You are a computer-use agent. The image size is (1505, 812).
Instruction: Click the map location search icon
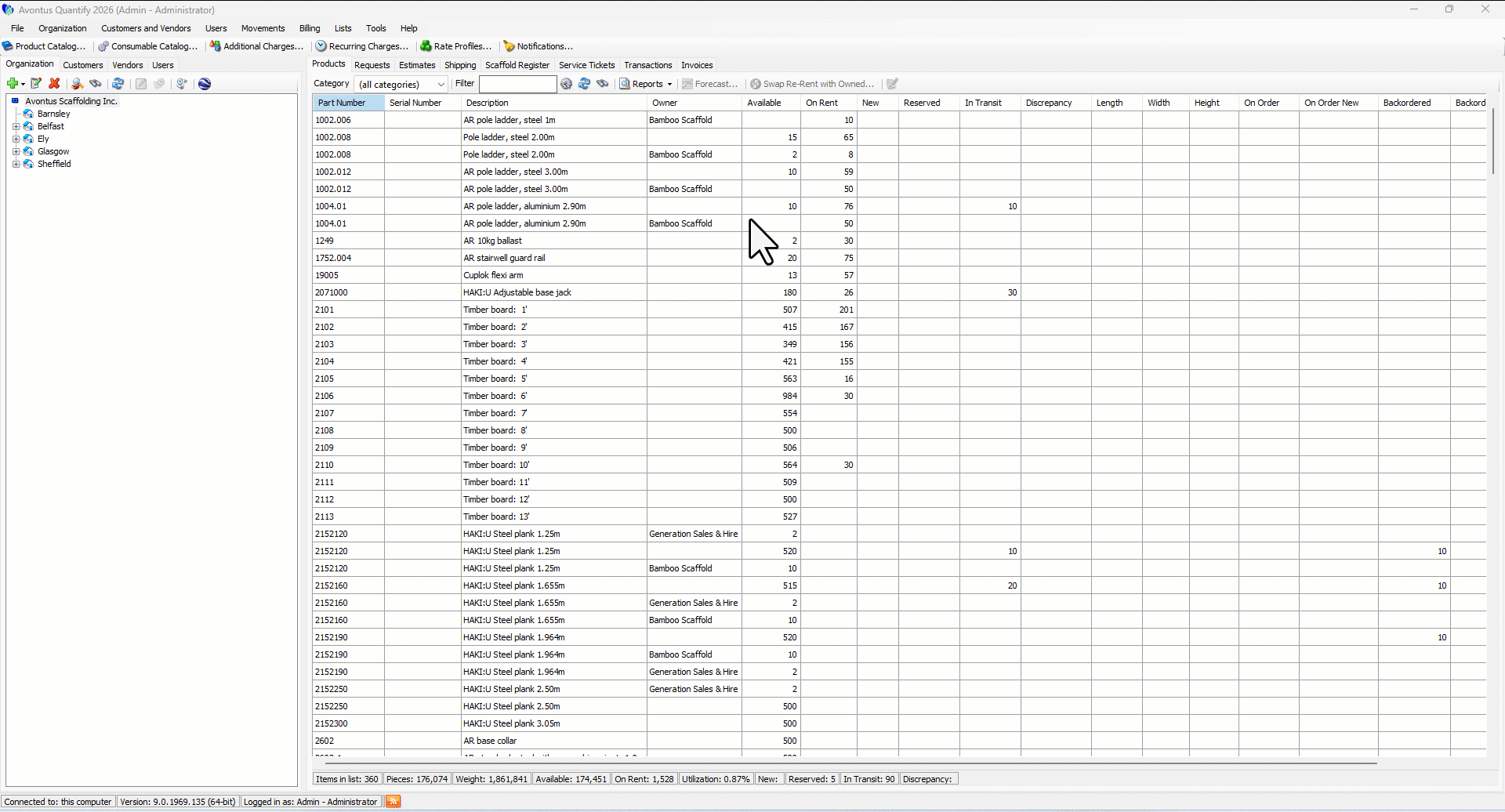[182, 84]
